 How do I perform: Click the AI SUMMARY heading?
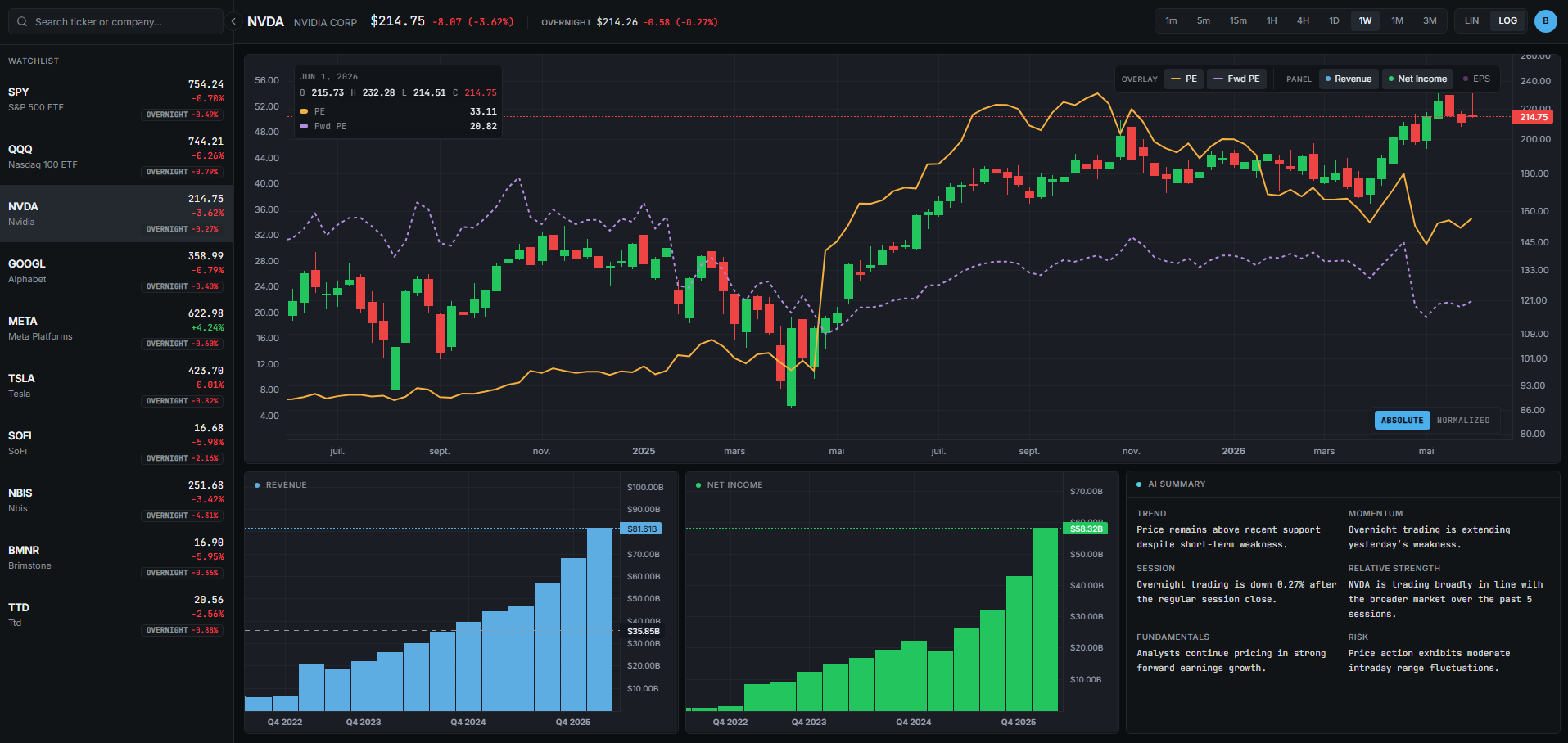point(1177,484)
